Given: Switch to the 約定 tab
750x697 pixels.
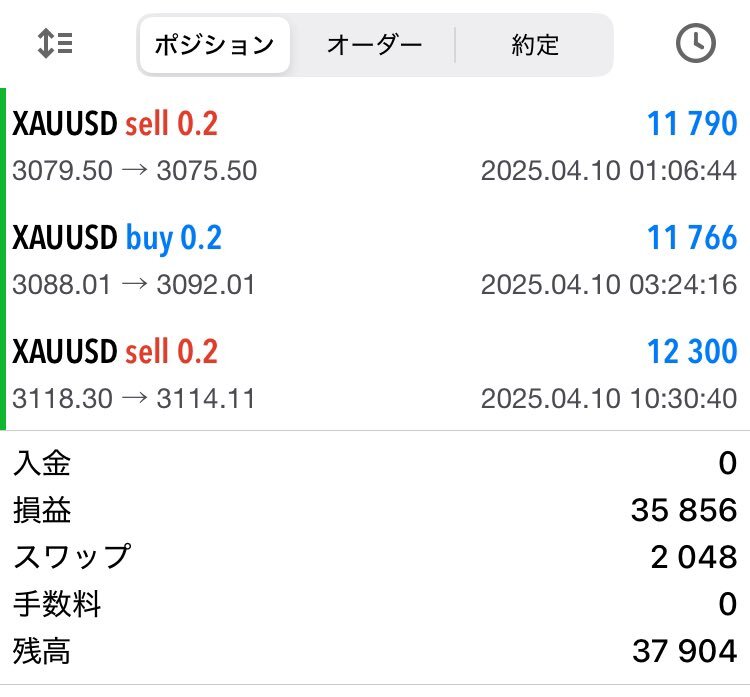Looking at the screenshot, I should [534, 45].
